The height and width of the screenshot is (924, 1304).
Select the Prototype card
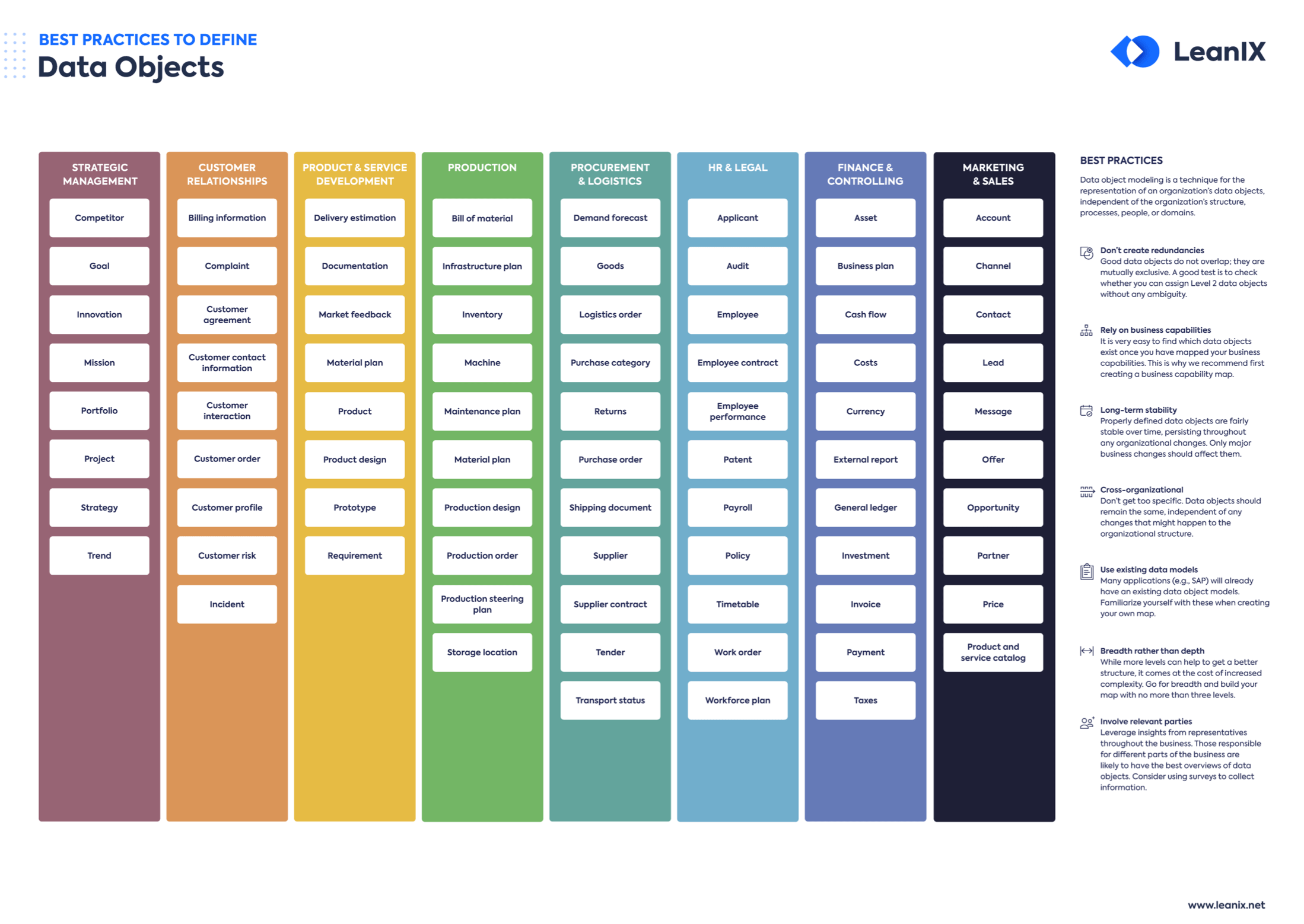[x=354, y=507]
